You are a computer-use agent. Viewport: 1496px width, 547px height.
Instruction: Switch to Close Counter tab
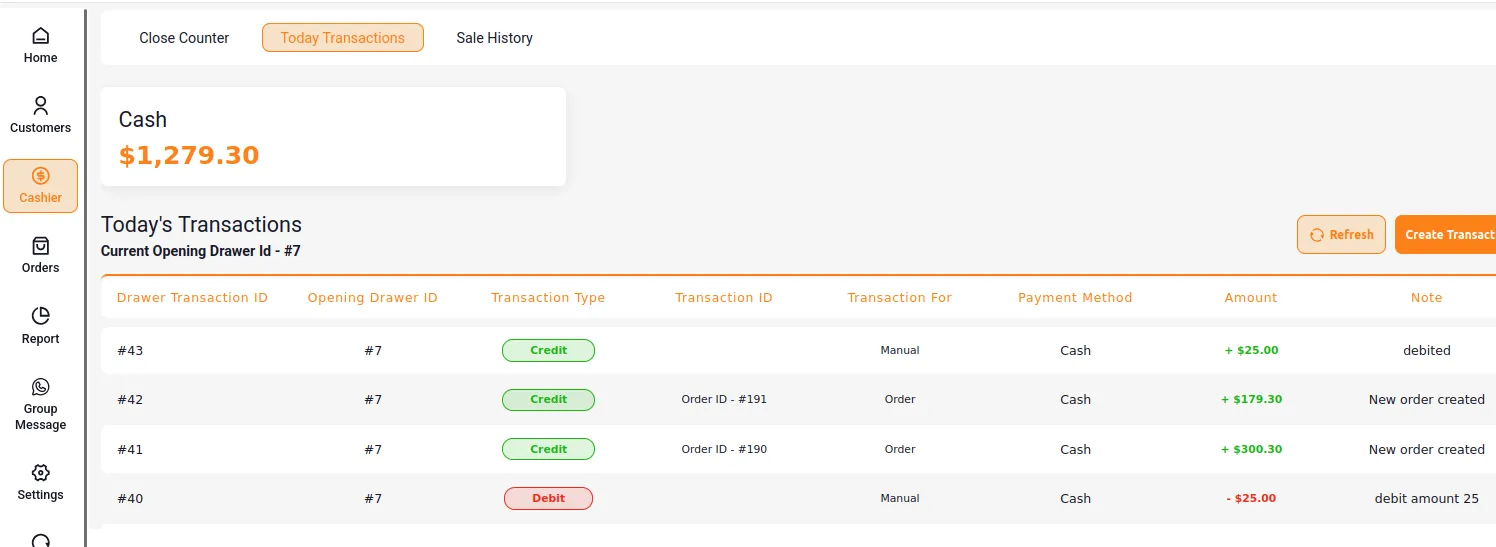184,38
